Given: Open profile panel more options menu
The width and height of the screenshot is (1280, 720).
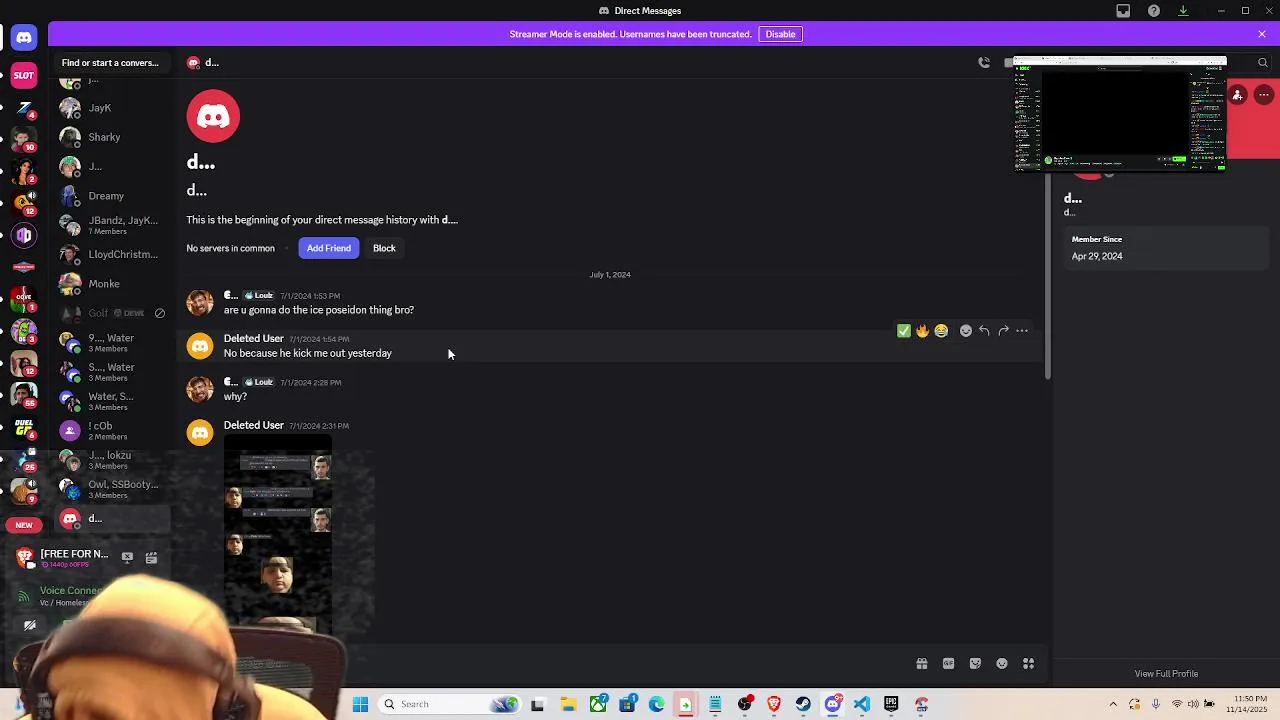Looking at the screenshot, I should [x=1264, y=96].
